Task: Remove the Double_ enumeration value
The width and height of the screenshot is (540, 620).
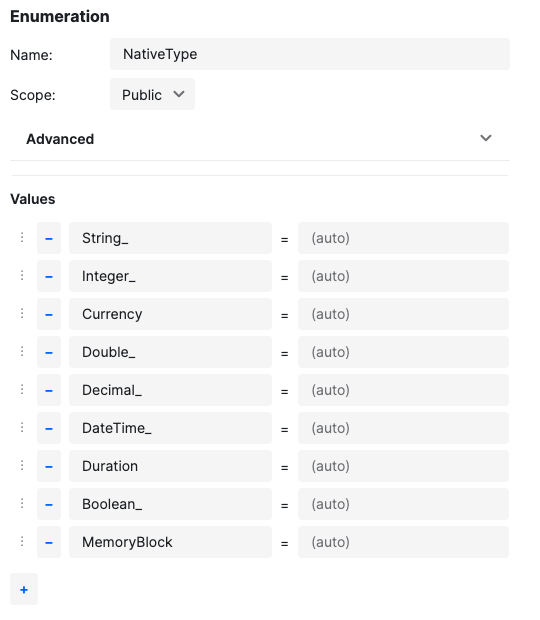Action: click(x=49, y=352)
